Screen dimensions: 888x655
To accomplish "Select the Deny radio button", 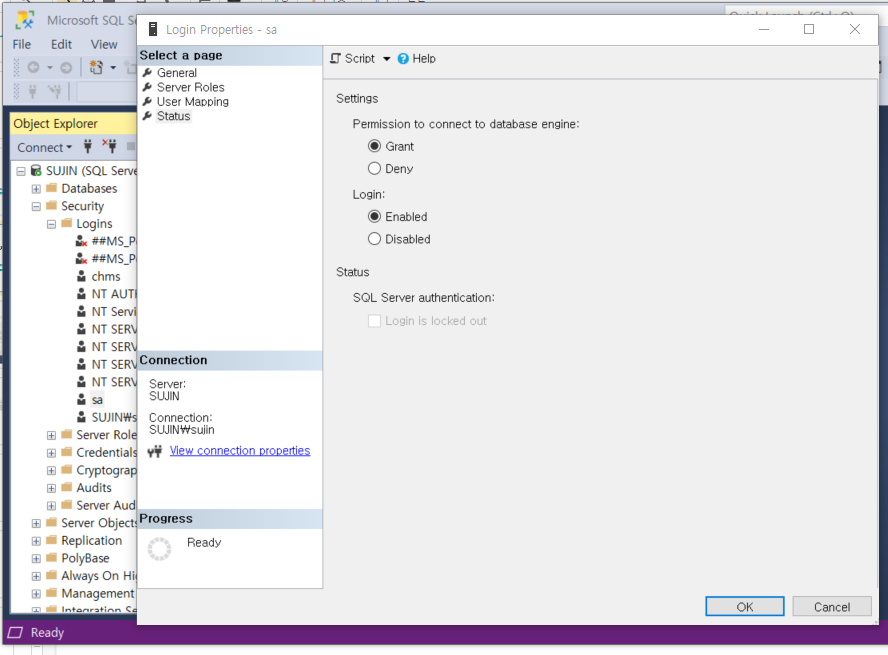I will point(374,169).
